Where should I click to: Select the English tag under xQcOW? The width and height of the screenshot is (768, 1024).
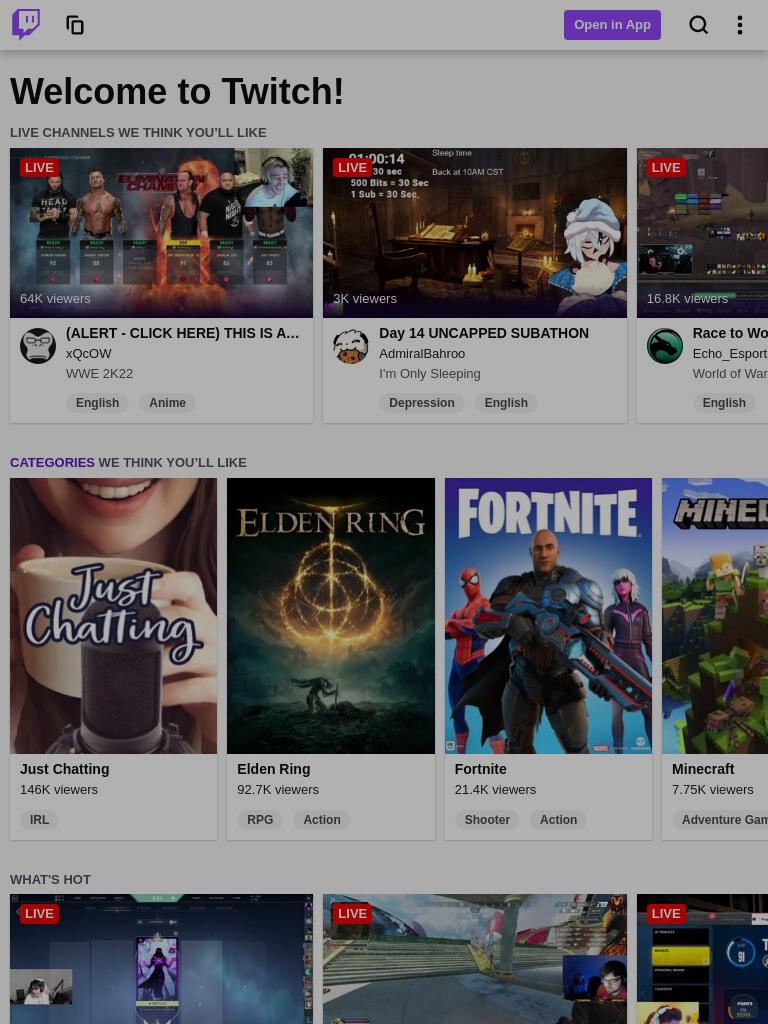click(97, 403)
